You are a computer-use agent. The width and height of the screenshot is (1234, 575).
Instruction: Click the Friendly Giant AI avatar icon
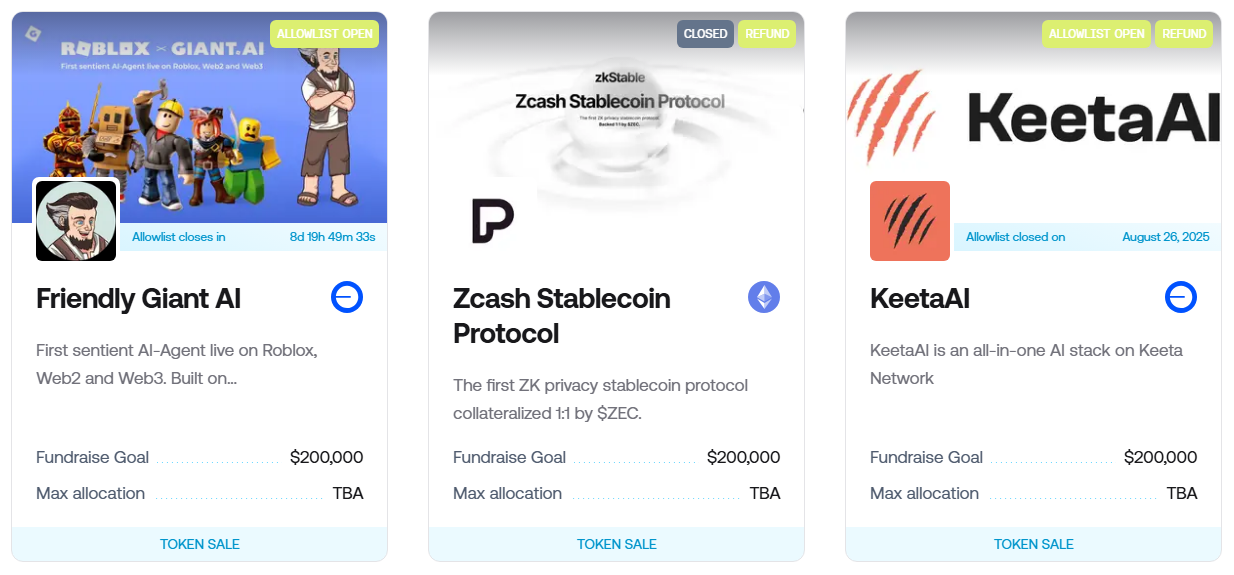pyautogui.click(x=76, y=220)
